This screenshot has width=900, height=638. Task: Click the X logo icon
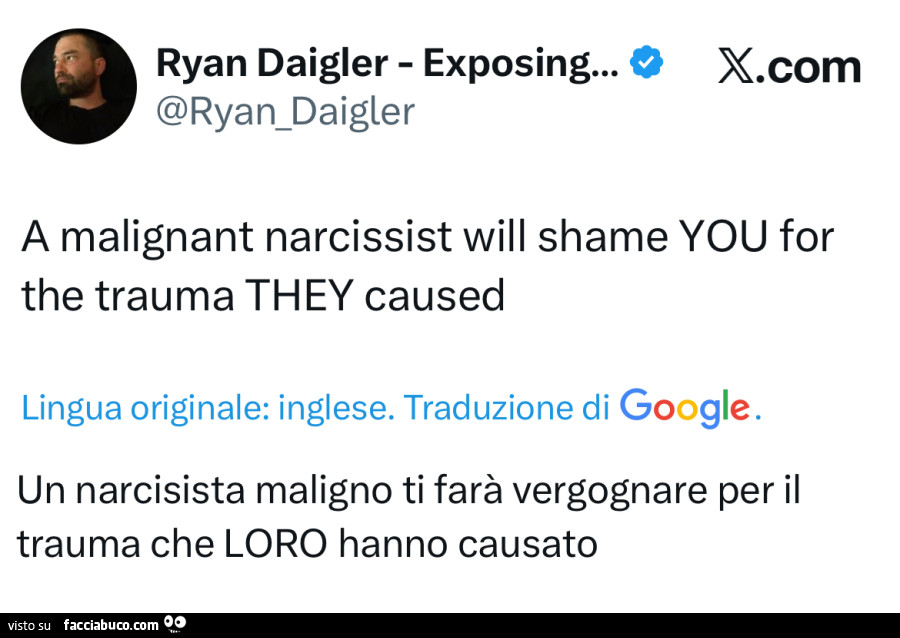coord(736,67)
